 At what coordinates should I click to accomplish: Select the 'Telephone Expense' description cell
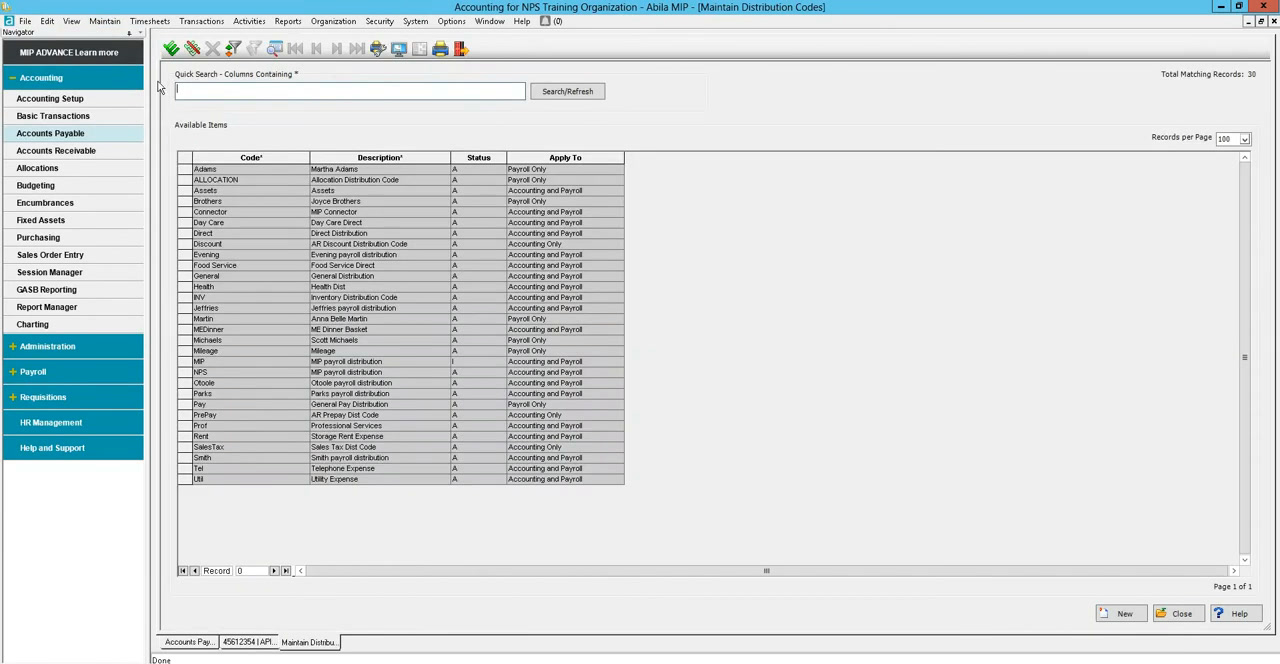click(380, 468)
